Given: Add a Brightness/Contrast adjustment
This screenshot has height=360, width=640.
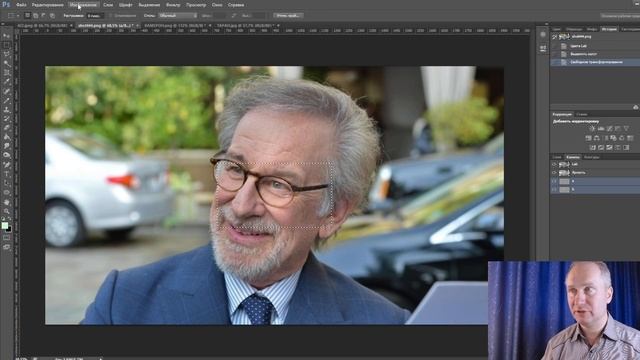Looking at the screenshot, I should click(x=592, y=128).
